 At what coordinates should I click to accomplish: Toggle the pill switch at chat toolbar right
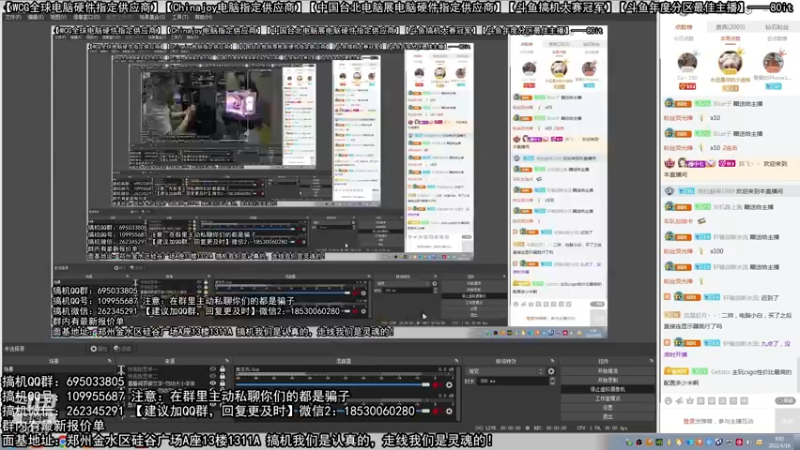pyautogui.click(x=785, y=401)
